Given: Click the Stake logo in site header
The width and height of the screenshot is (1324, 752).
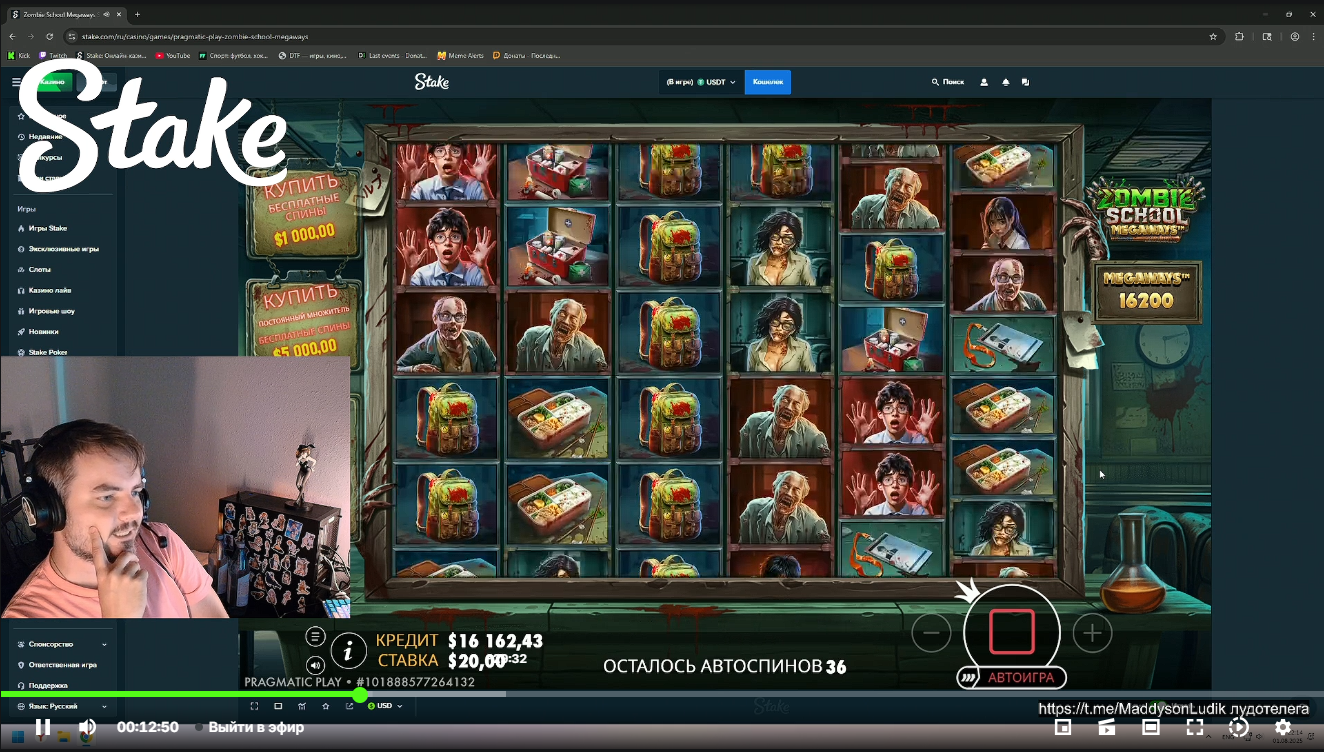Looking at the screenshot, I should click(433, 82).
